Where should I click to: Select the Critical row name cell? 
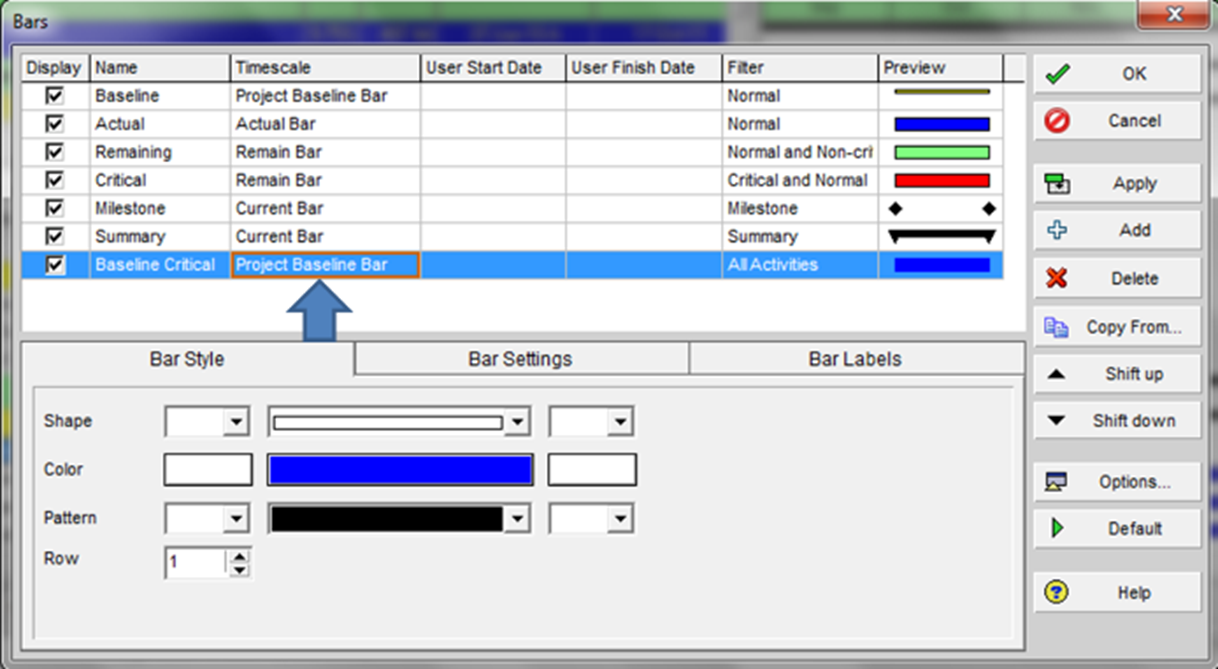[160, 180]
